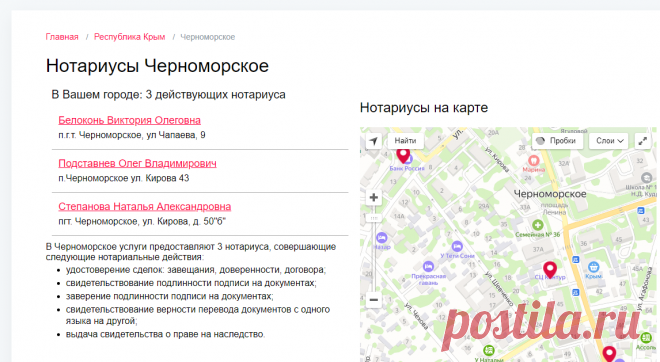Go to Республика Крым breadcrumb
This screenshot has height=362, width=660.
pyautogui.click(x=129, y=37)
